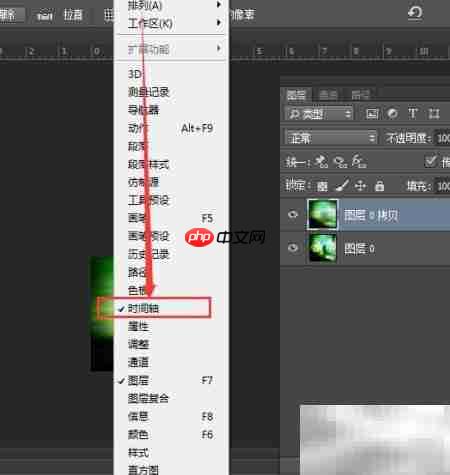
Task: Select 画笔 F5 menu entry
Action: click(x=171, y=218)
